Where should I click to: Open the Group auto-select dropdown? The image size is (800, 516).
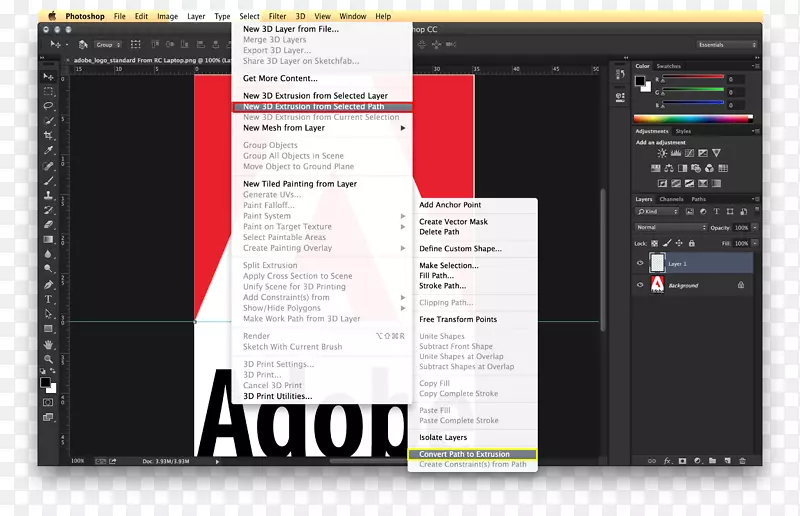pyautogui.click(x=108, y=45)
